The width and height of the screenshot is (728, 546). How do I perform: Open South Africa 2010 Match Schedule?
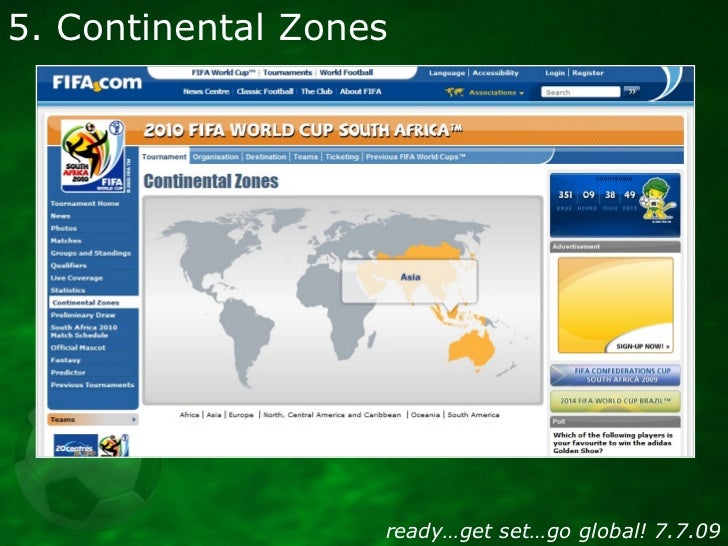[84, 331]
